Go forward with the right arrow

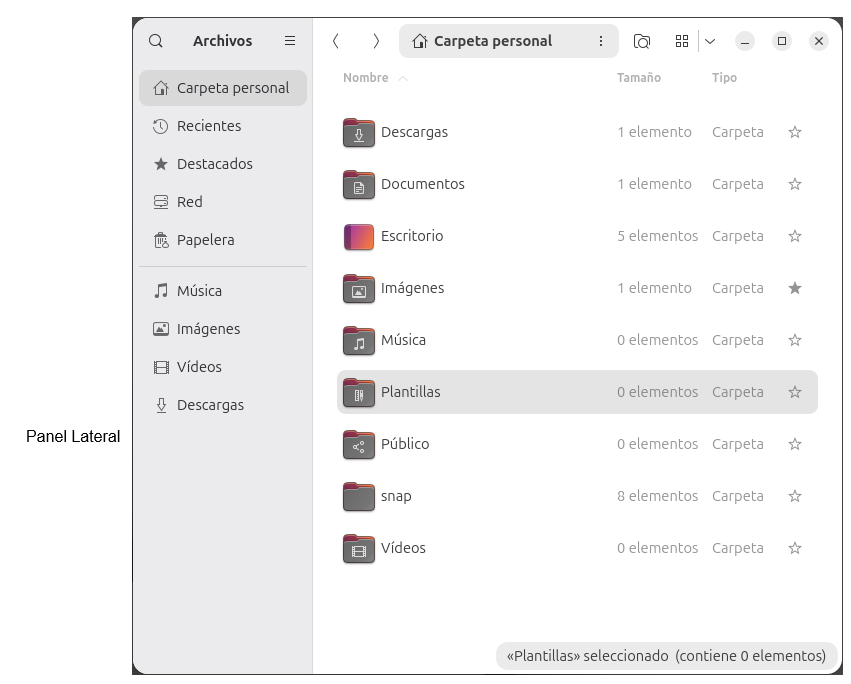pyautogui.click(x=376, y=41)
